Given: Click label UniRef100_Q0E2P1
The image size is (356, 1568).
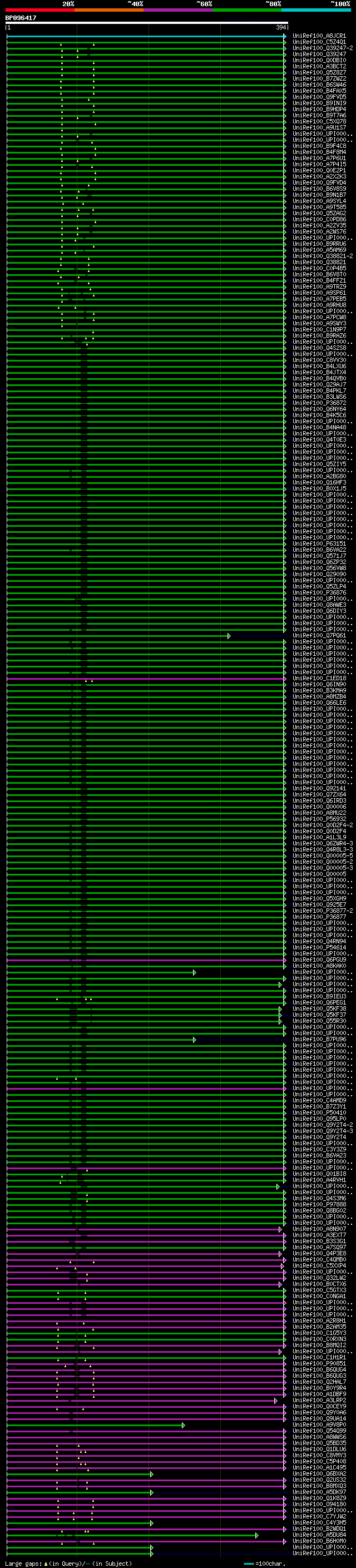Looking at the screenshot, I should [319, 170].
